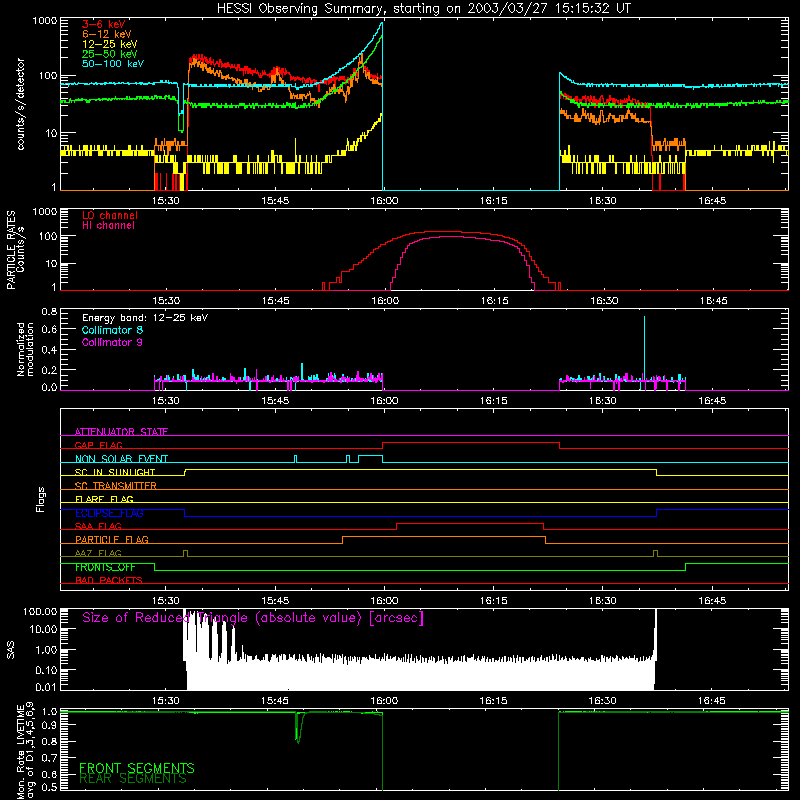Select the BAD_PACKETS flag label

pyautogui.click(x=109, y=580)
